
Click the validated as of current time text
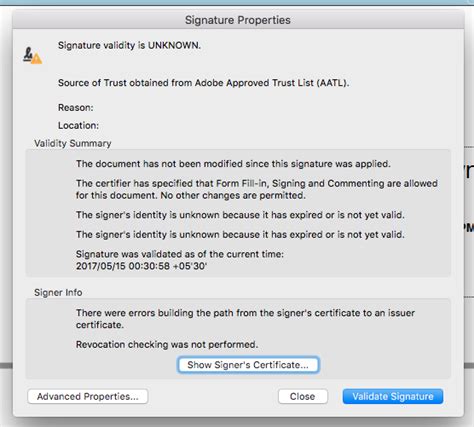[180, 254]
